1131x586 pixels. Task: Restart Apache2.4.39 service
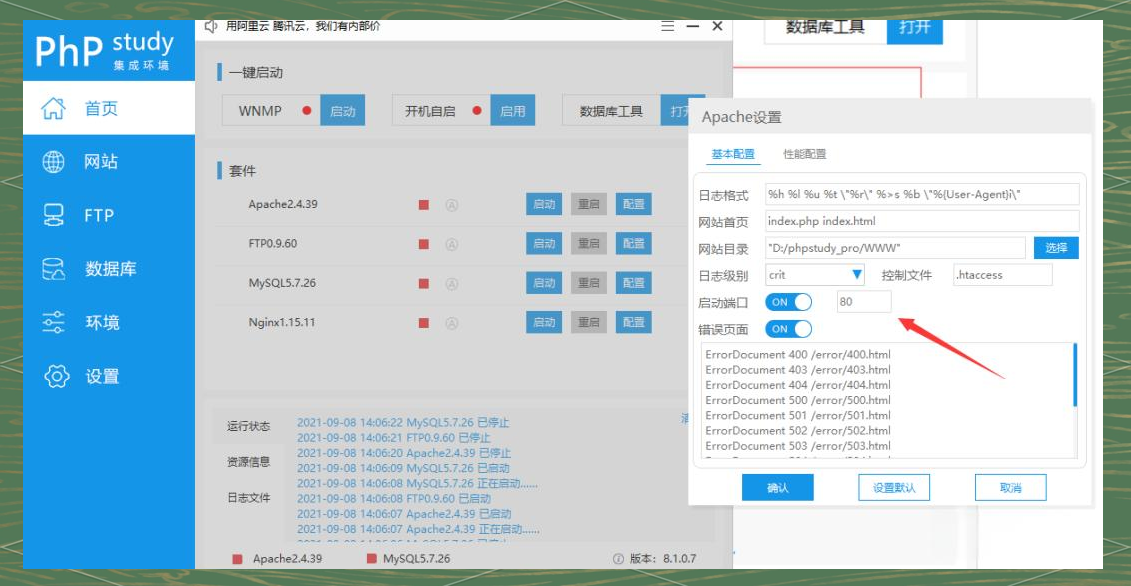[589, 204]
